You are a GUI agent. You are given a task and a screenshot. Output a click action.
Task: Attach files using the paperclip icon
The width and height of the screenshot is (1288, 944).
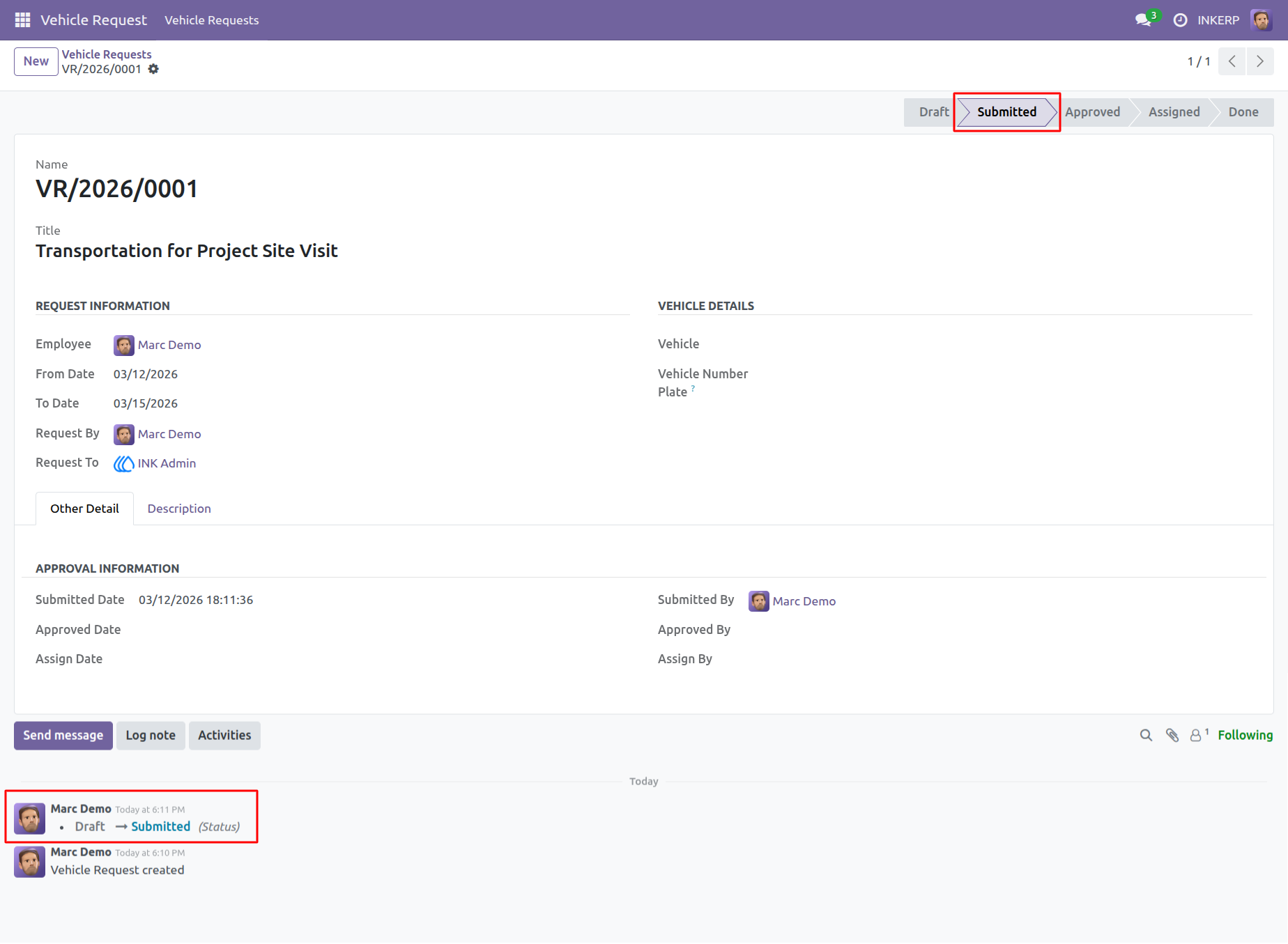(x=1172, y=736)
